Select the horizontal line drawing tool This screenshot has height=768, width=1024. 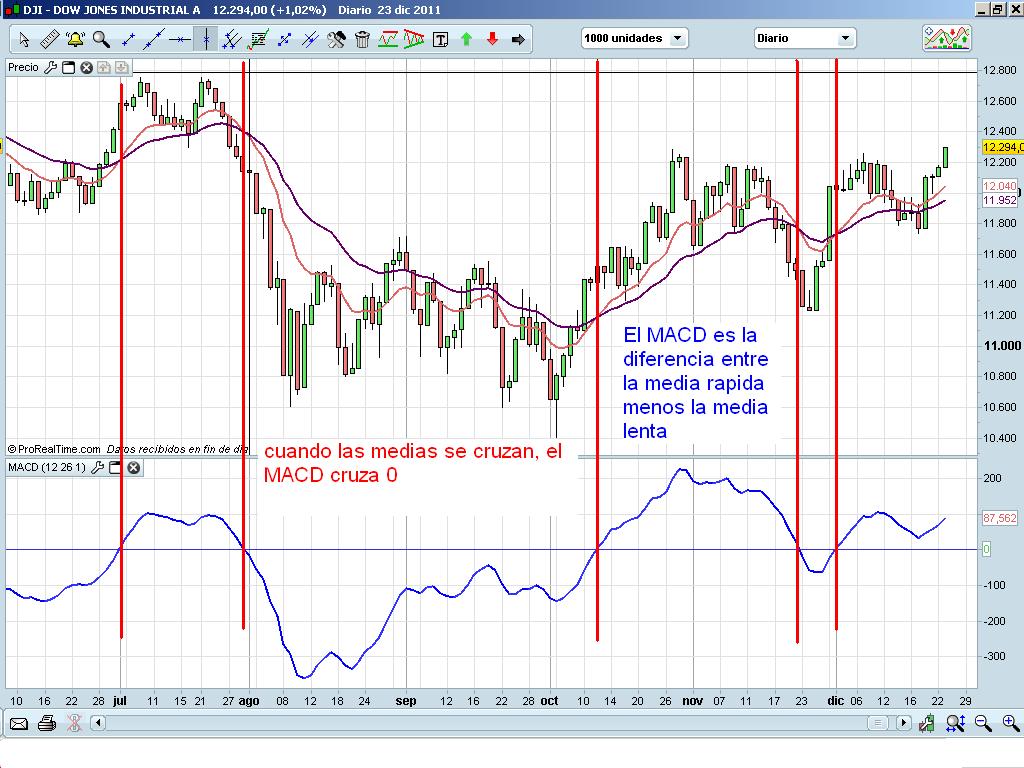tap(180, 39)
